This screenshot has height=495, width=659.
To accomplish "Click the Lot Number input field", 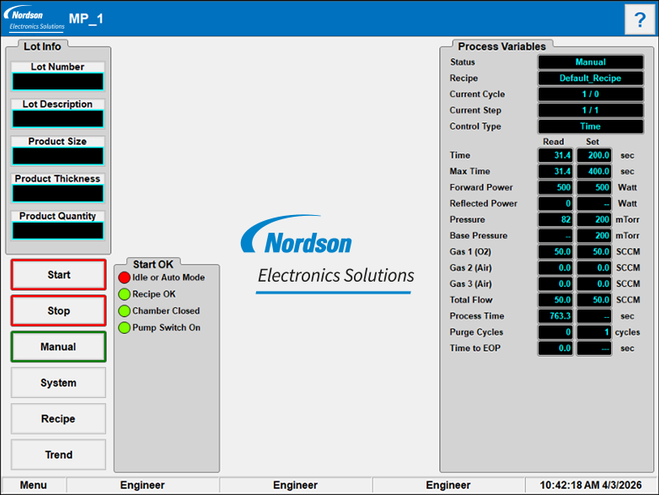I will [x=58, y=82].
